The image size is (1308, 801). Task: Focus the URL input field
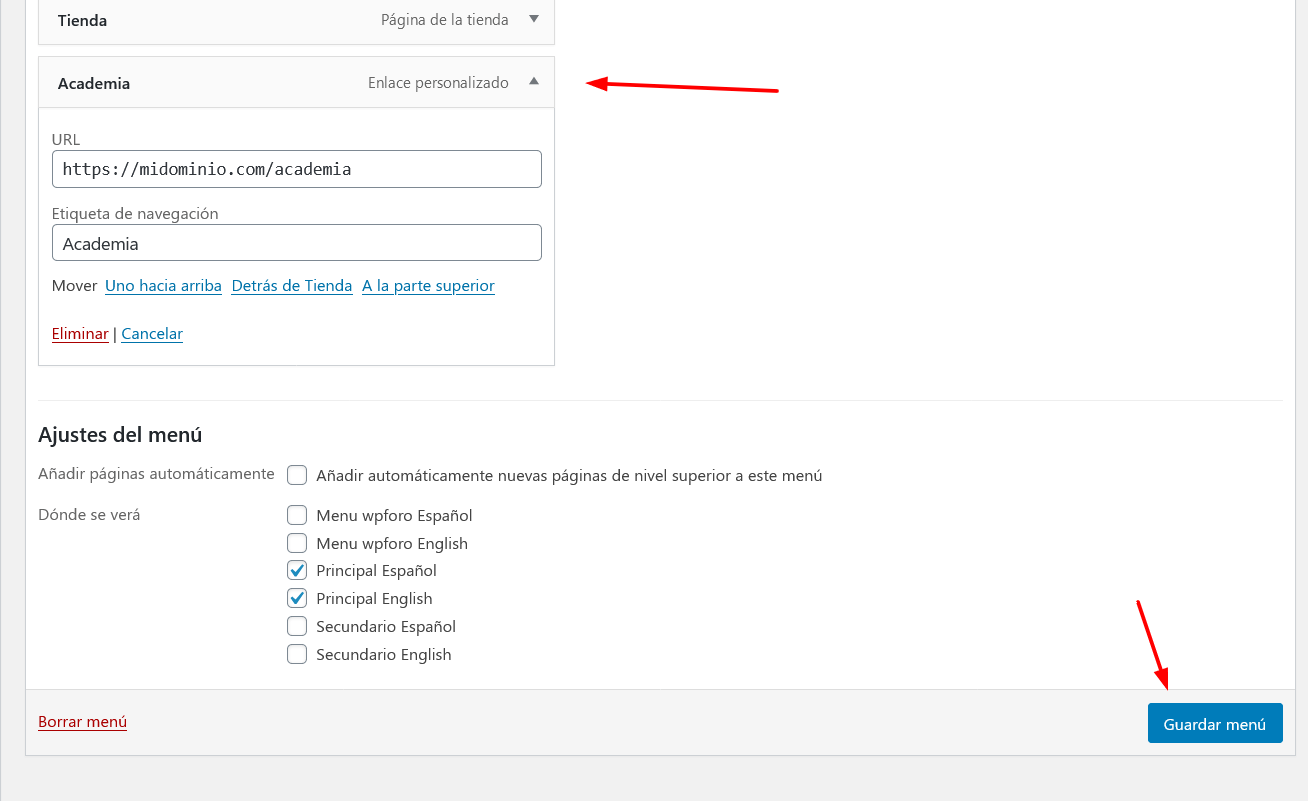[x=297, y=169]
